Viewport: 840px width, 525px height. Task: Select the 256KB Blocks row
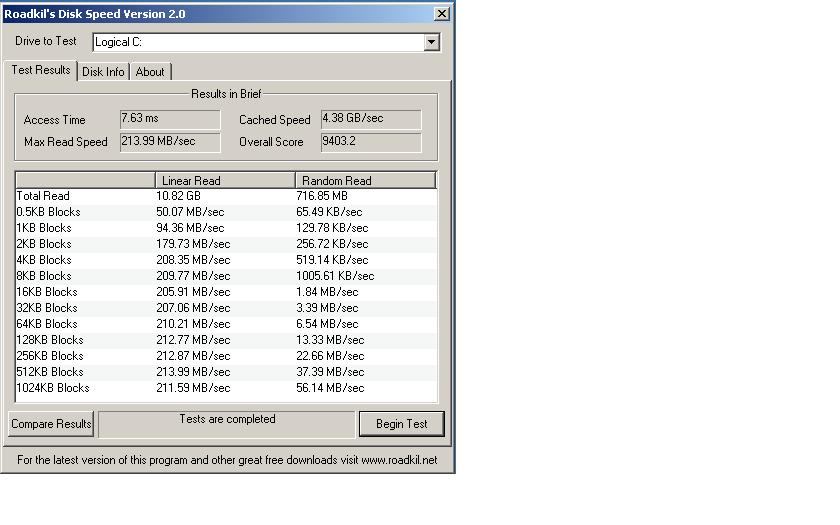pyautogui.click(x=226, y=356)
